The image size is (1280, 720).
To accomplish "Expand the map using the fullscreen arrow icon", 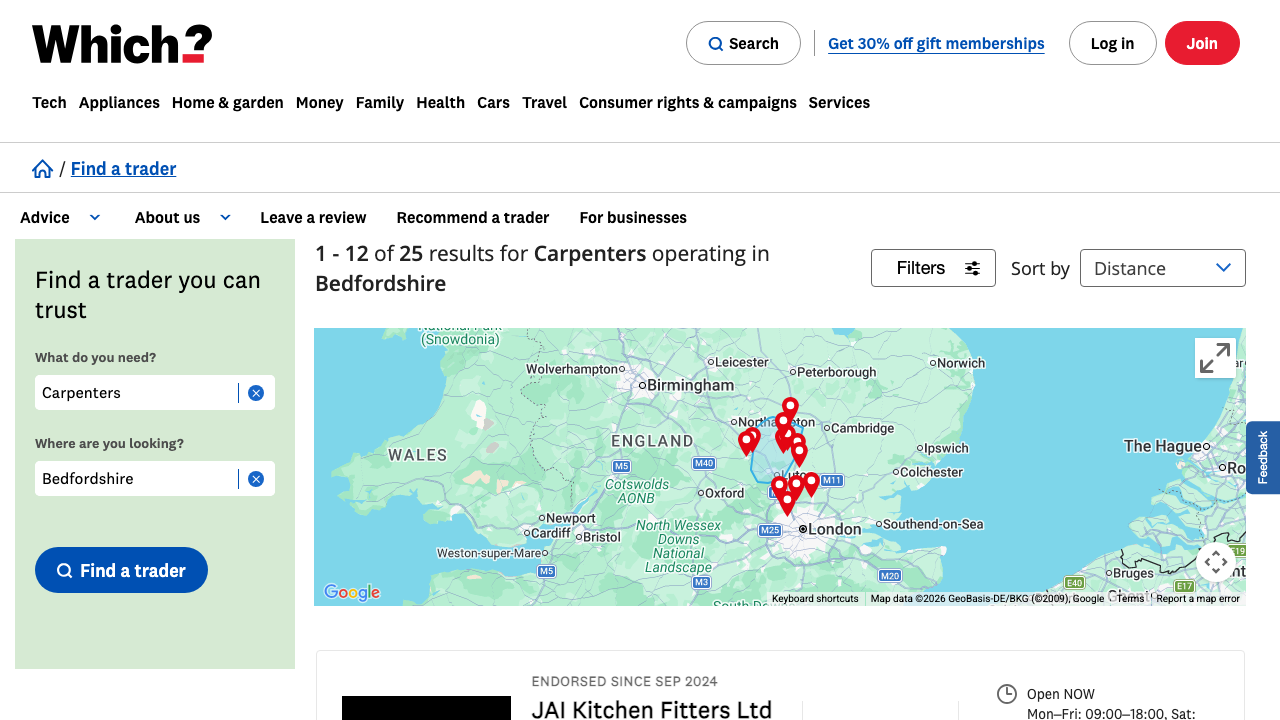I will (x=1215, y=357).
